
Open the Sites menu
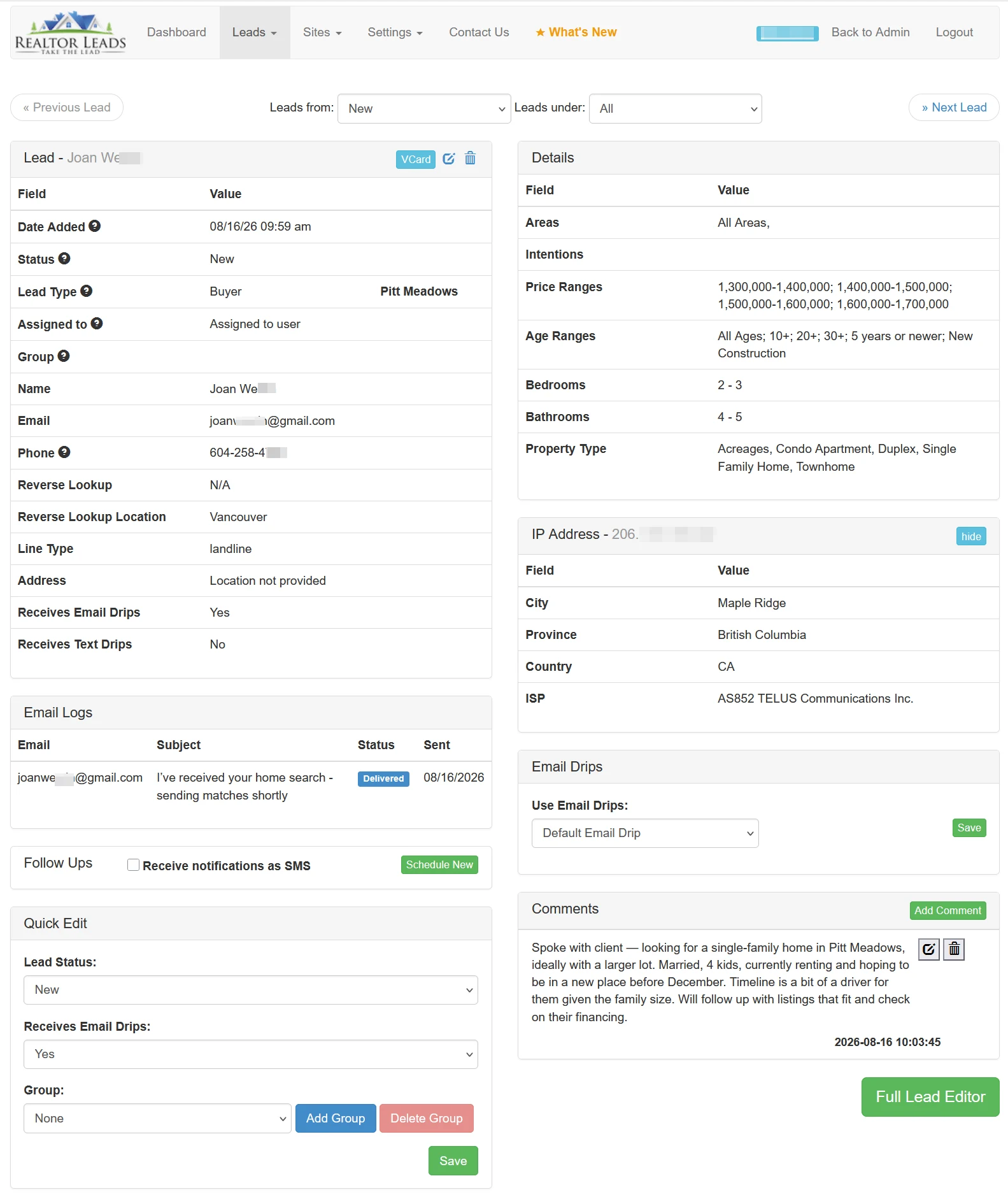click(x=322, y=32)
